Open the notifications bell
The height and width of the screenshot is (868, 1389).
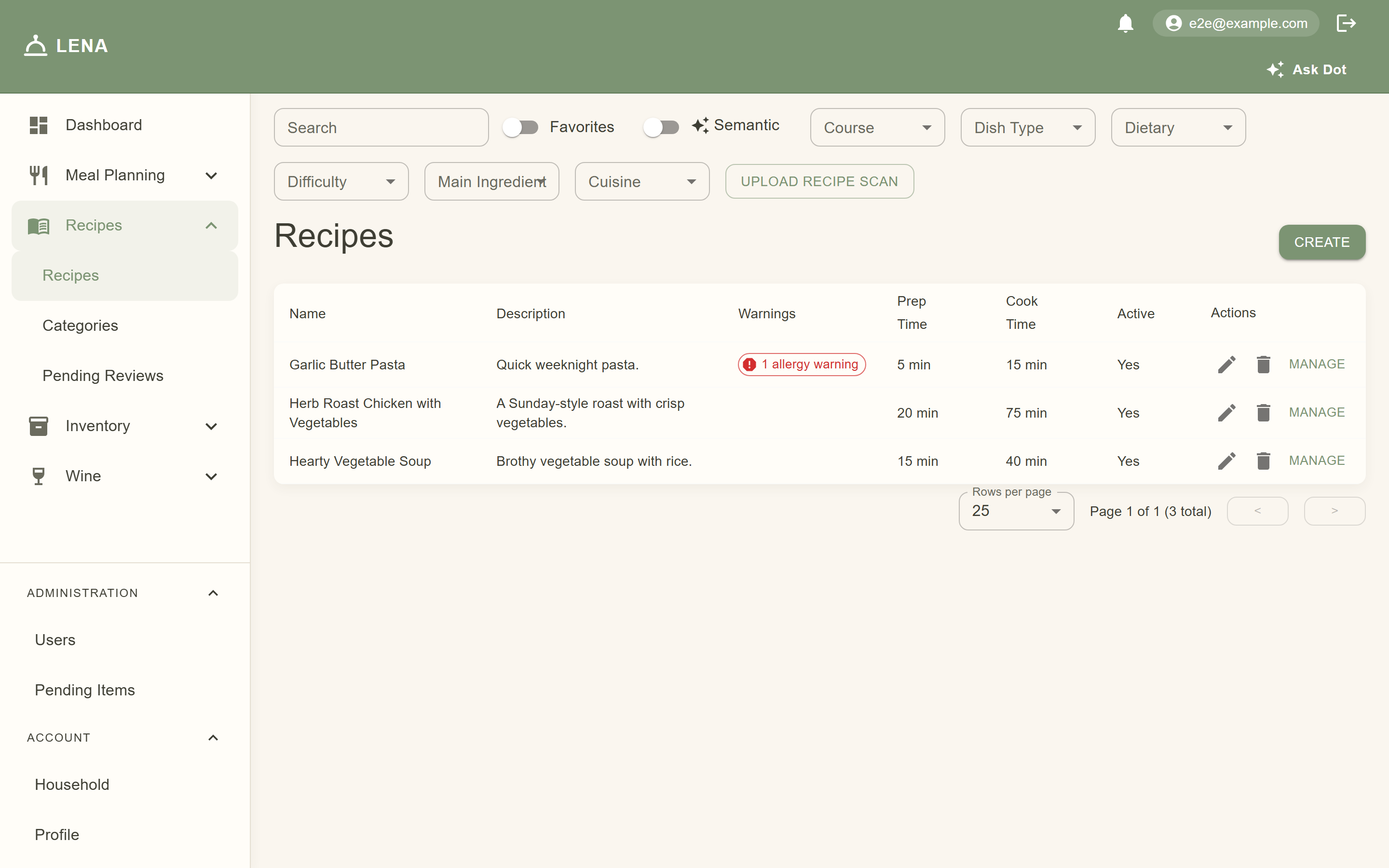1125,23
